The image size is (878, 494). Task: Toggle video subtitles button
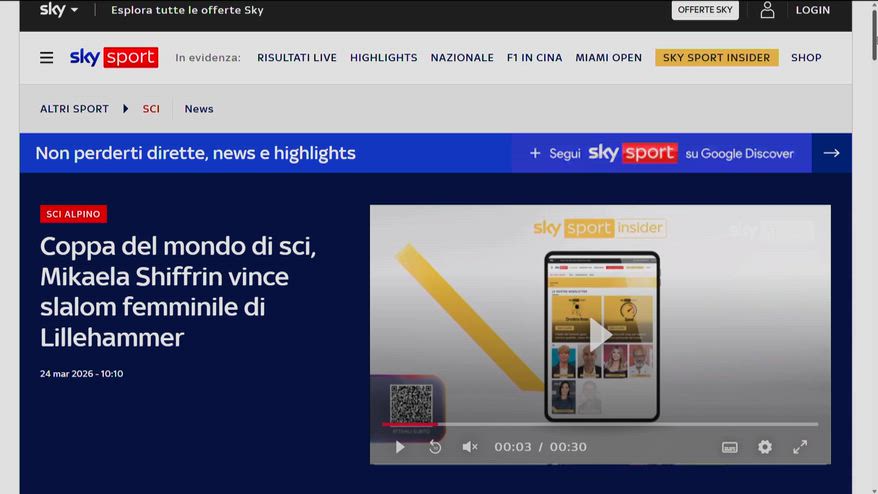tap(730, 447)
